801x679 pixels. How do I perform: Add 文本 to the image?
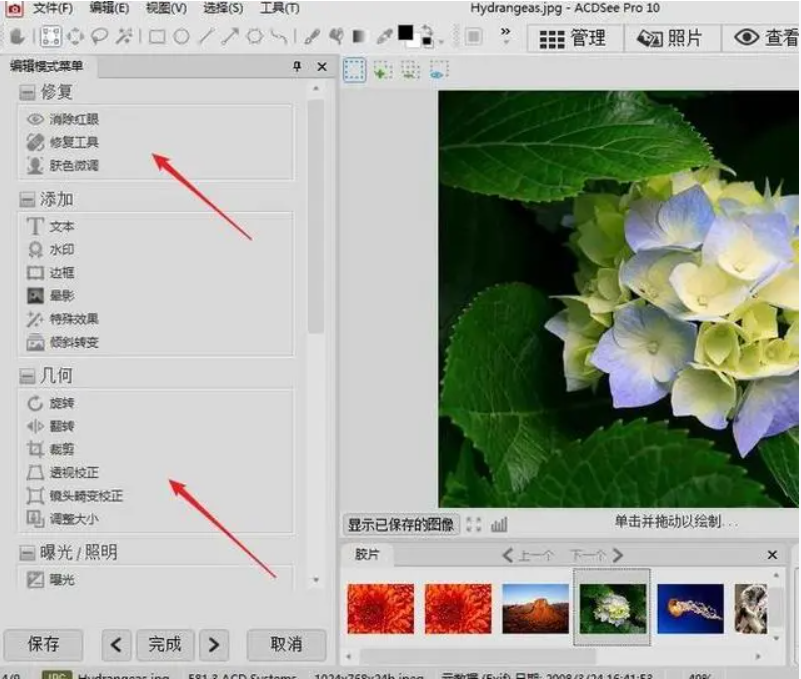[51, 226]
